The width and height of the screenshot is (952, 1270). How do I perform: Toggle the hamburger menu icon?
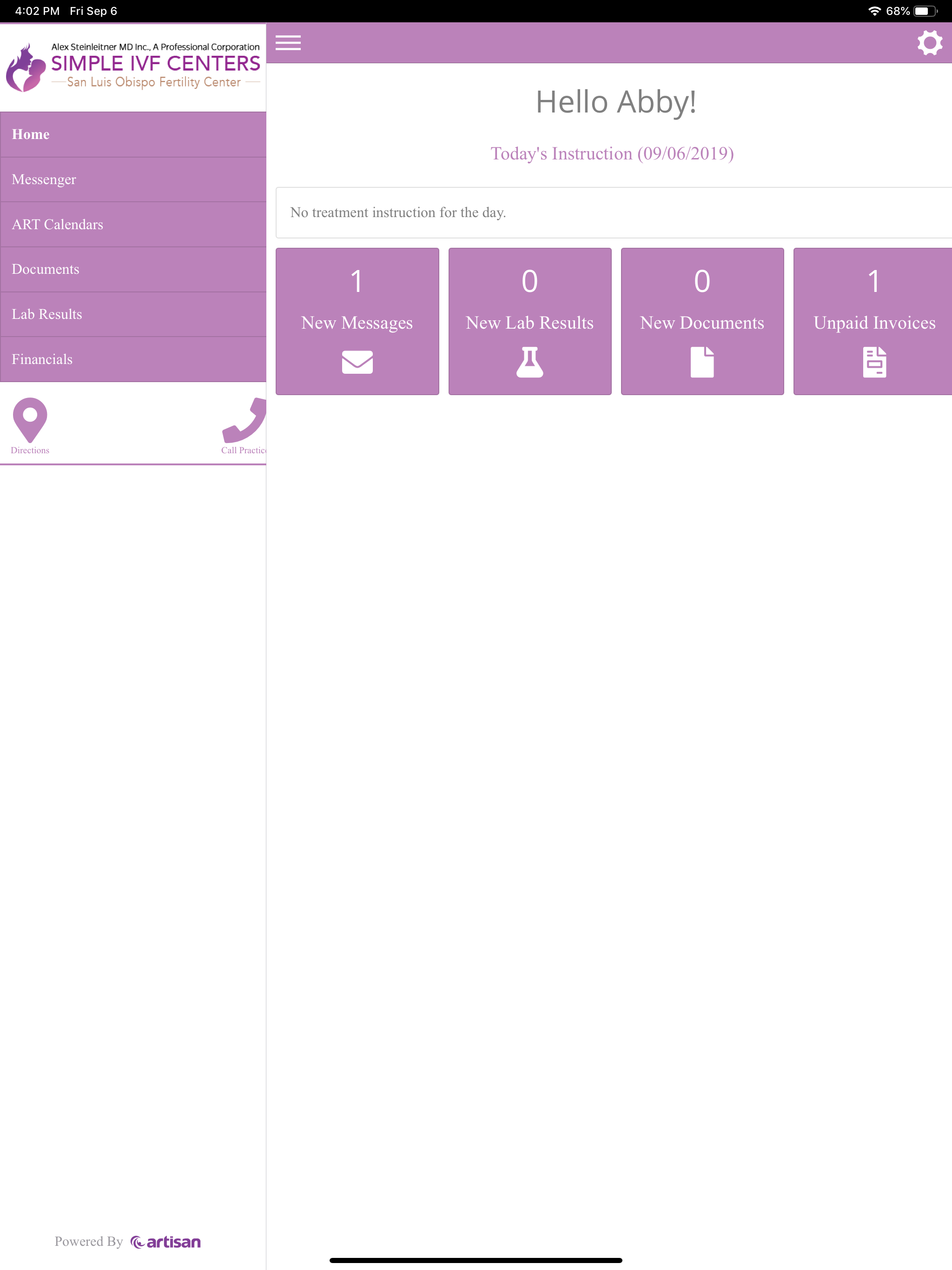tap(288, 42)
